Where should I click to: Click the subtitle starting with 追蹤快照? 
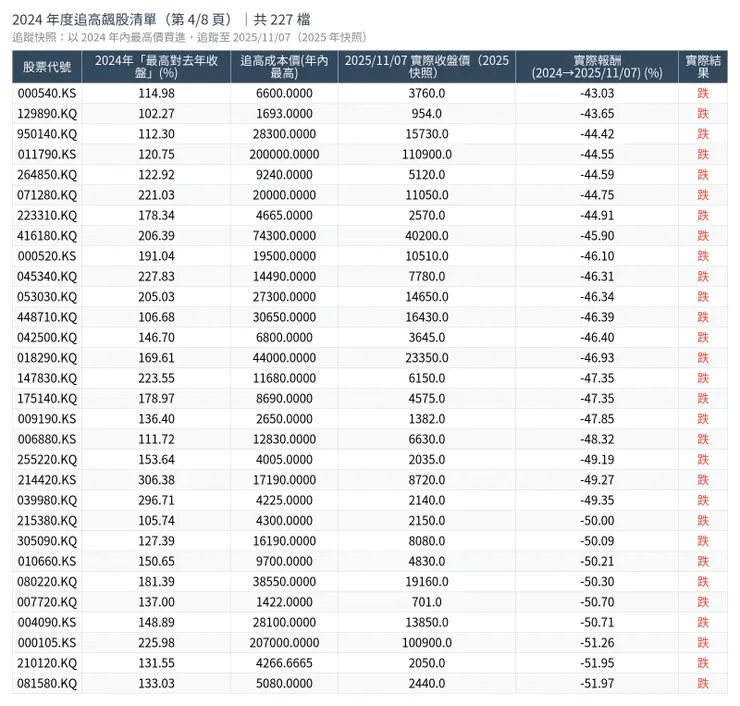(x=190, y=37)
